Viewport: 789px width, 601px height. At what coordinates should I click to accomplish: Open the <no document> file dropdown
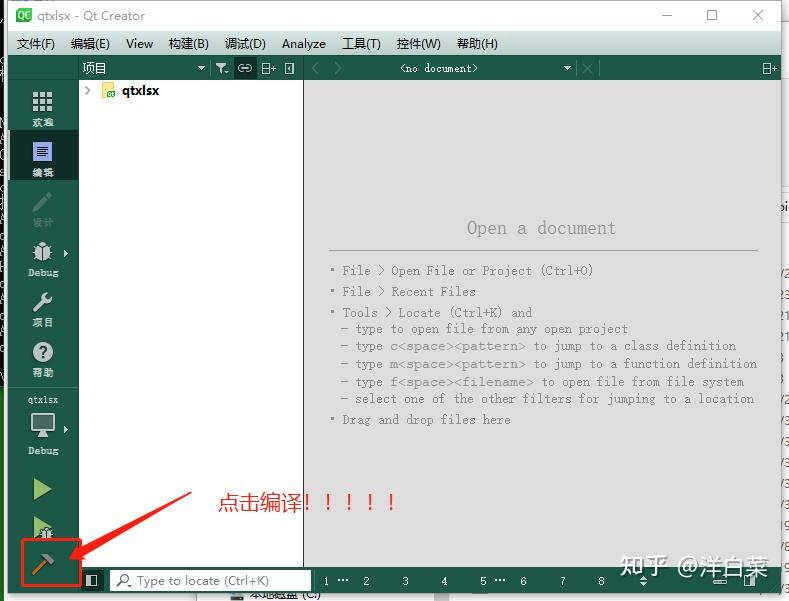tap(486, 68)
